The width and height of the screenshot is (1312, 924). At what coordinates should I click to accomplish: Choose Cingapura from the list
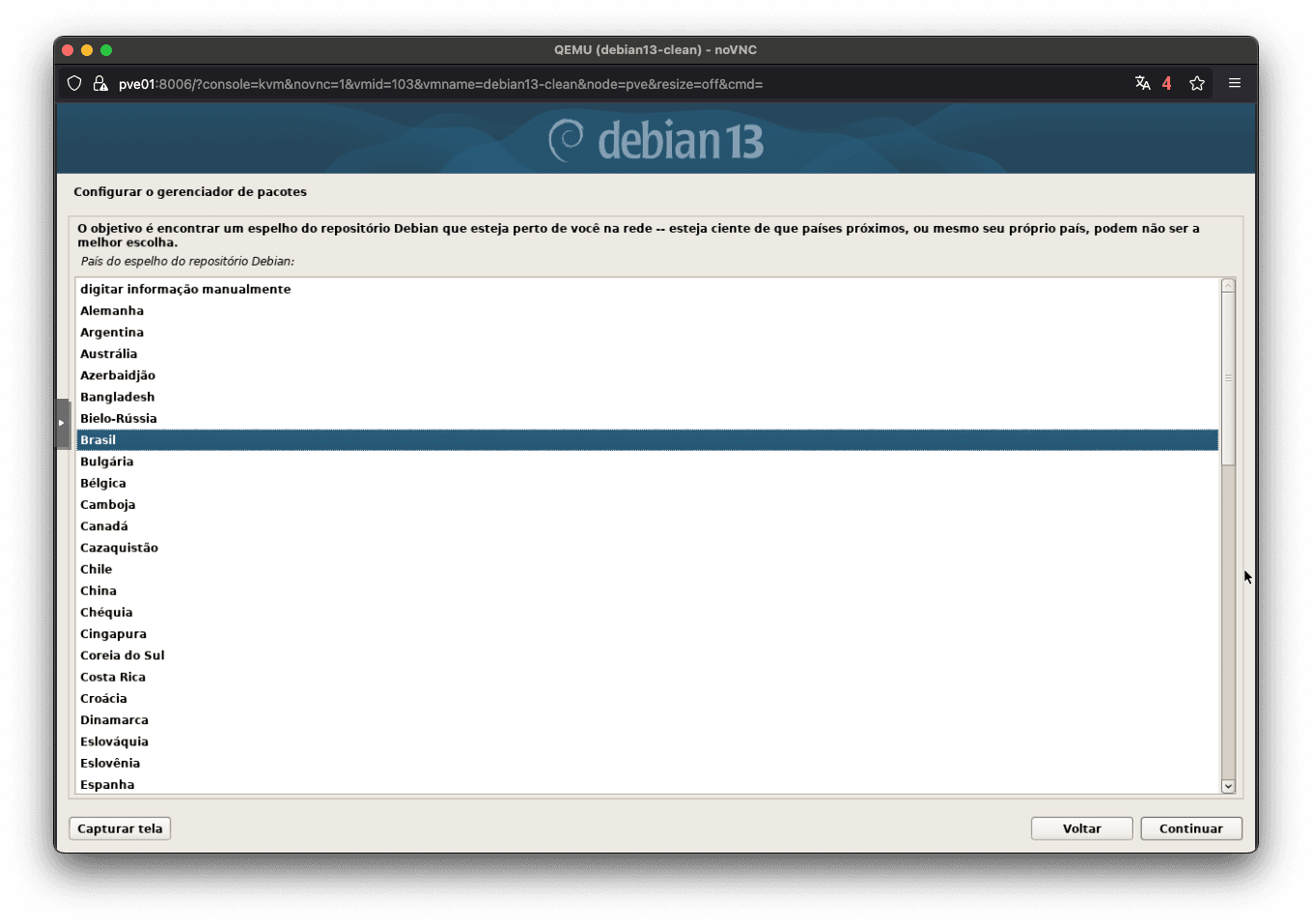[647, 634]
